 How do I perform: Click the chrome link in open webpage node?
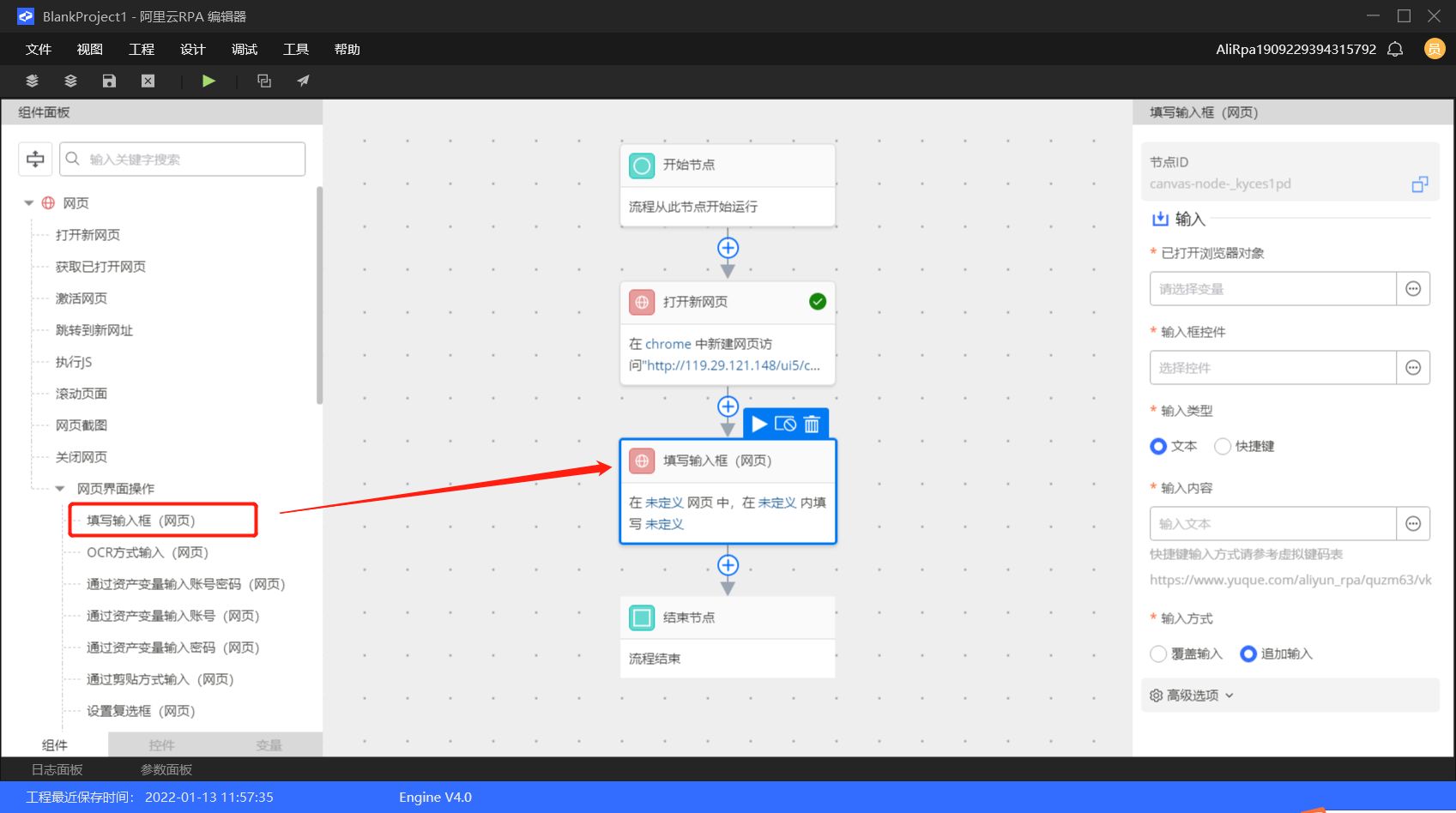pos(668,344)
